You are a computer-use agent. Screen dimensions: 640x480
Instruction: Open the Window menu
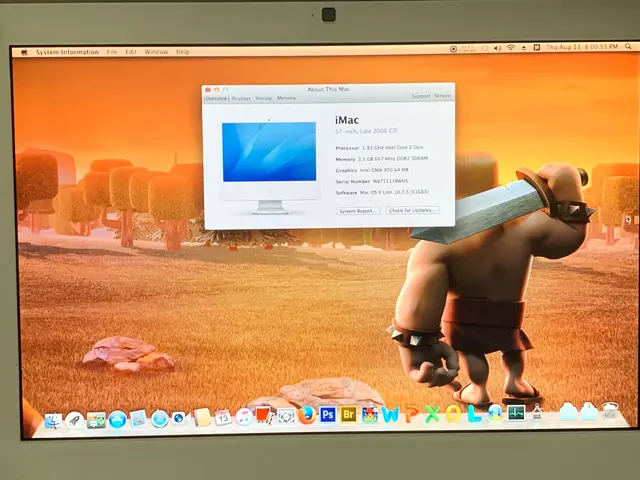pos(156,52)
